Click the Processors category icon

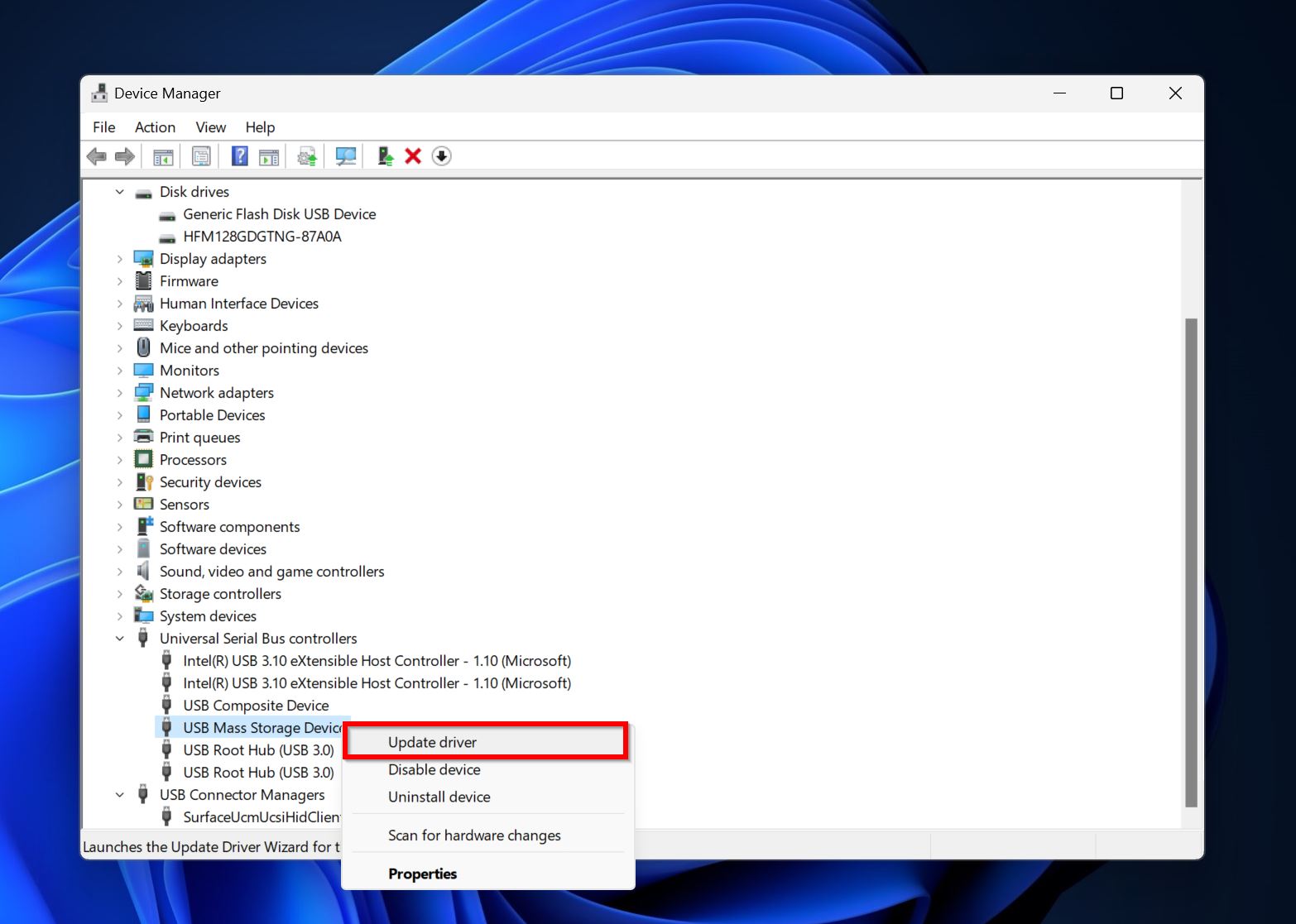click(144, 460)
